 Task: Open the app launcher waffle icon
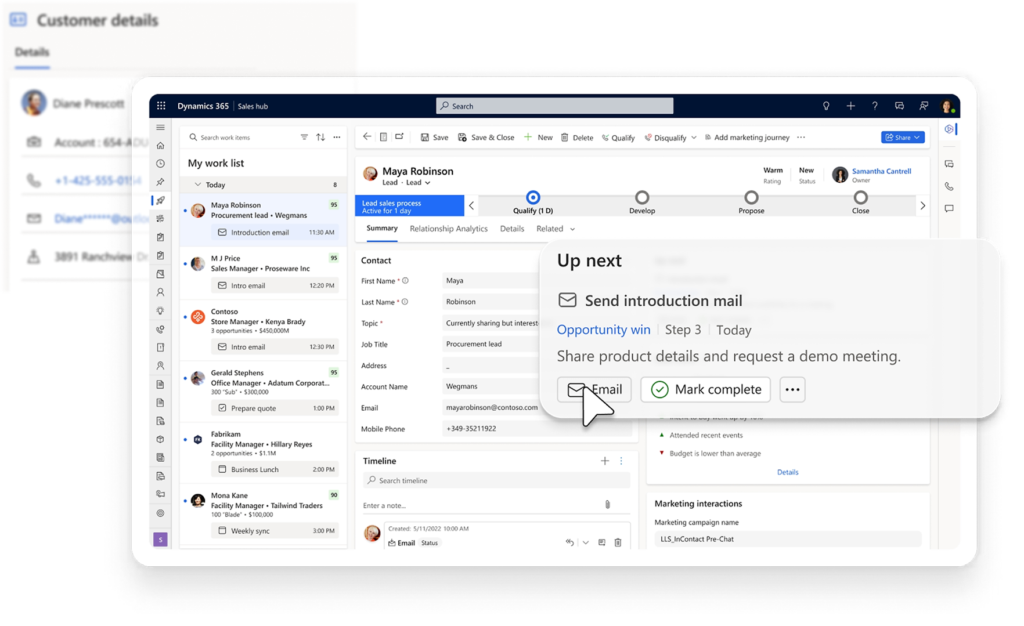(161, 106)
